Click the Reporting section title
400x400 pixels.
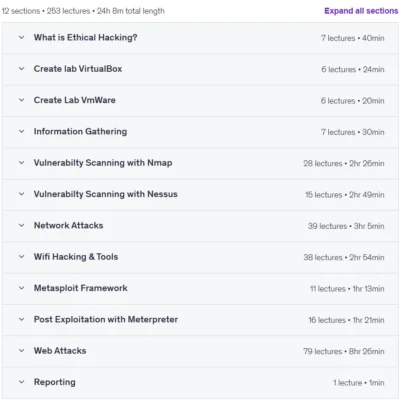pyautogui.click(x=55, y=382)
